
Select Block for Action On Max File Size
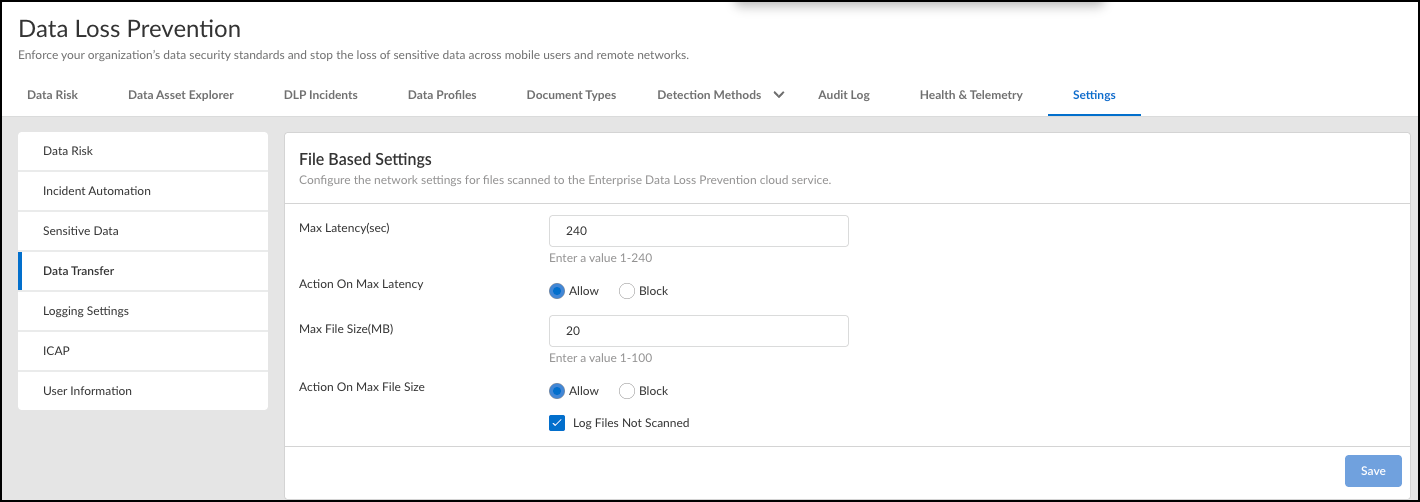627,391
